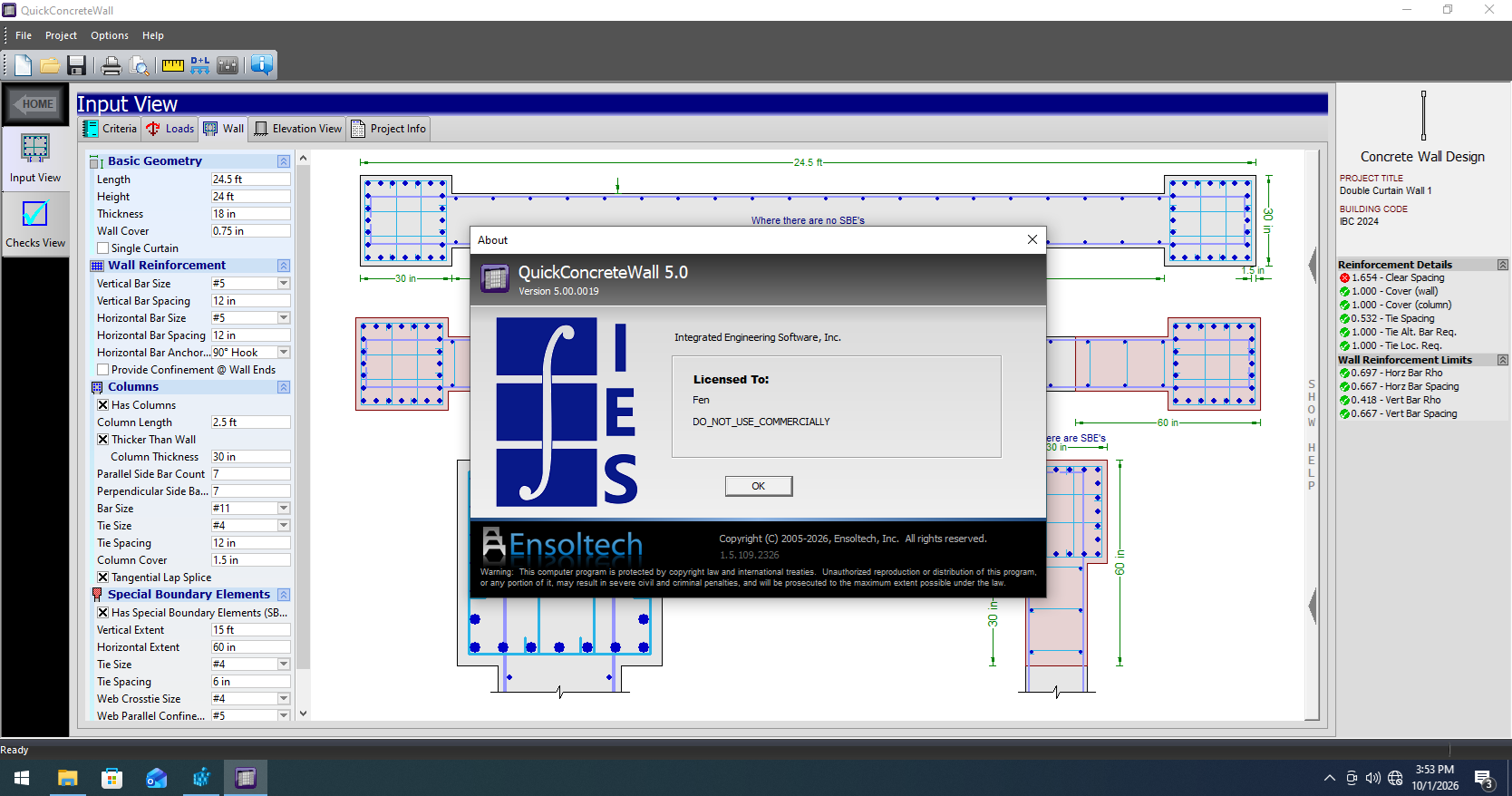Click the yellow ruler units icon
The width and height of the screenshot is (1512, 796).
click(x=172, y=65)
